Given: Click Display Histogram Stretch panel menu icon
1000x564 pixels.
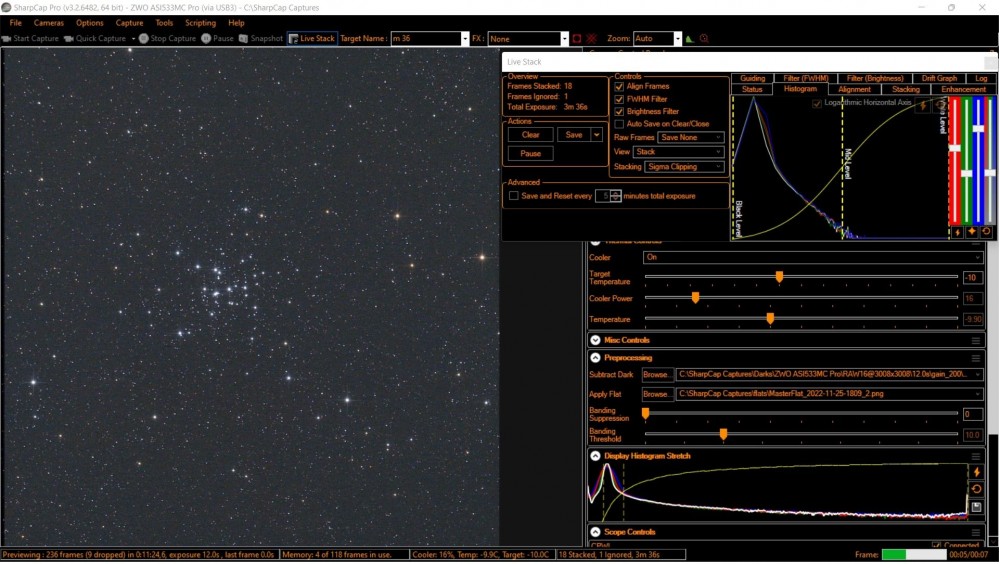Looking at the screenshot, I should point(976,456).
